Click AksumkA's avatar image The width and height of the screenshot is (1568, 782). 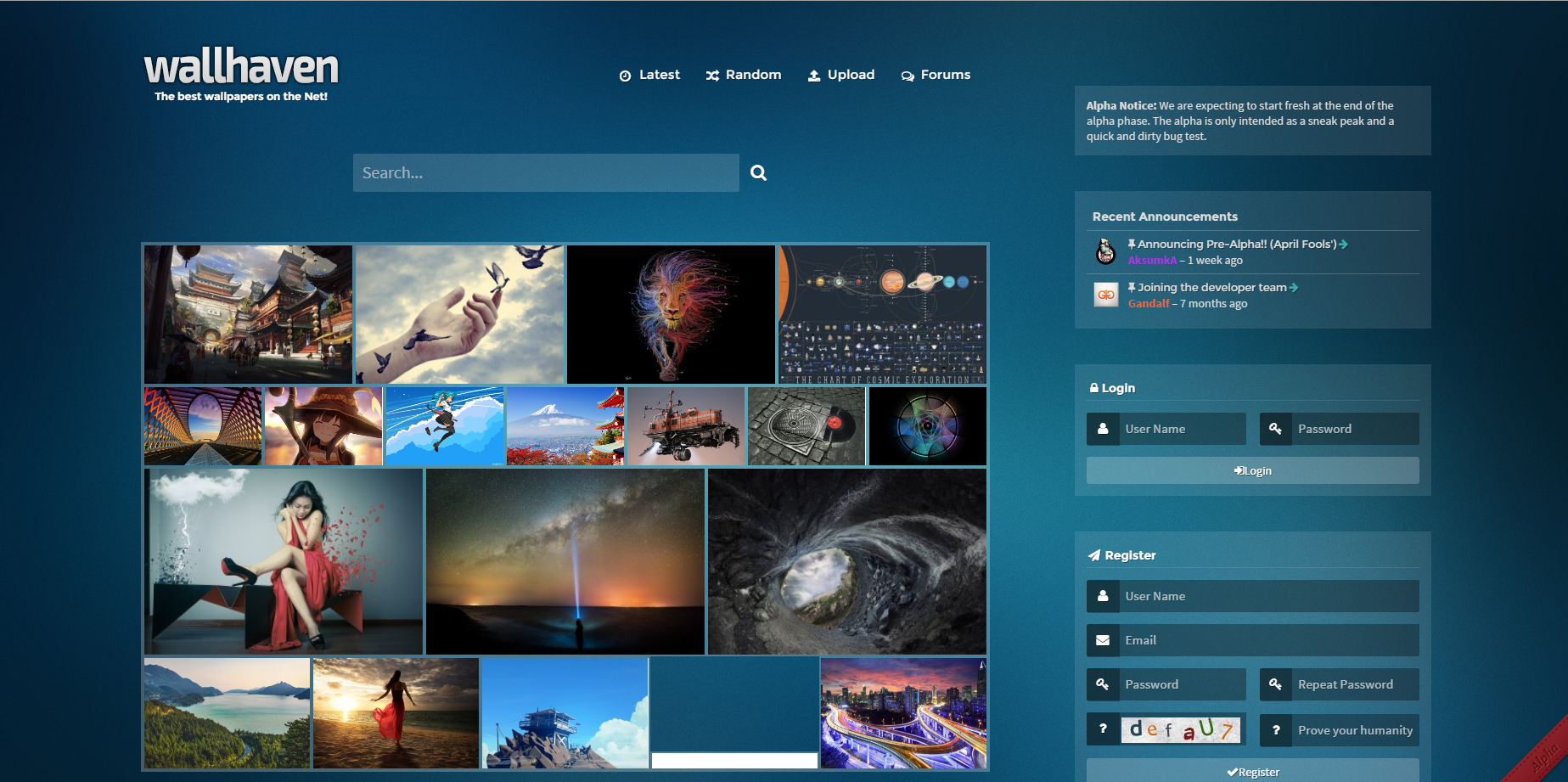[x=1105, y=251]
